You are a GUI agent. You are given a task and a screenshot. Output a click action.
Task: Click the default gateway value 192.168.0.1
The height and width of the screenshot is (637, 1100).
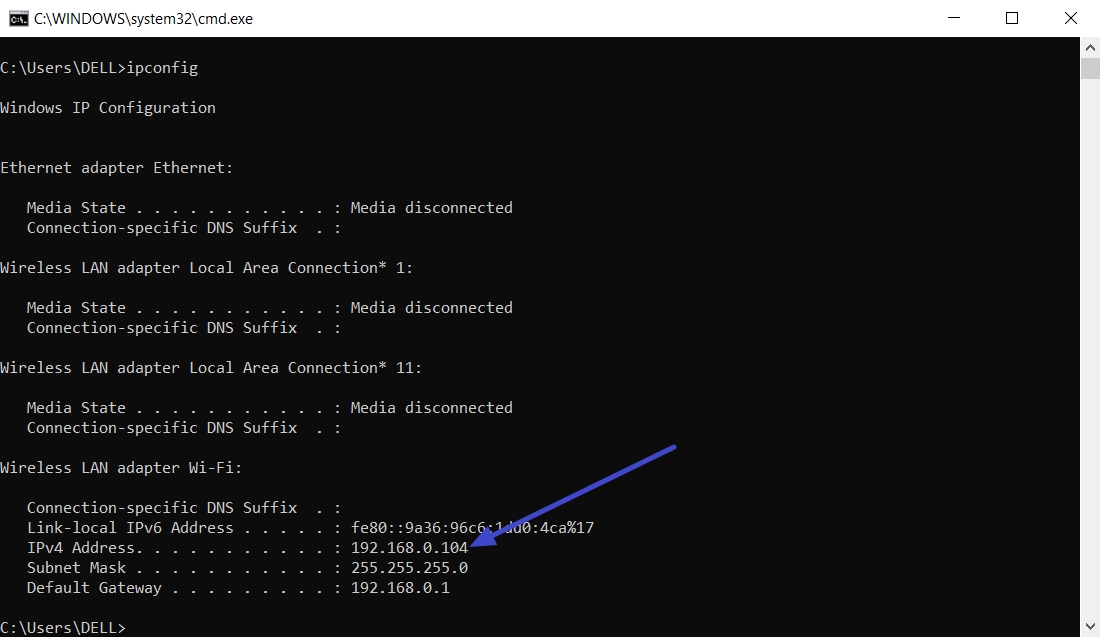pyautogui.click(x=400, y=588)
